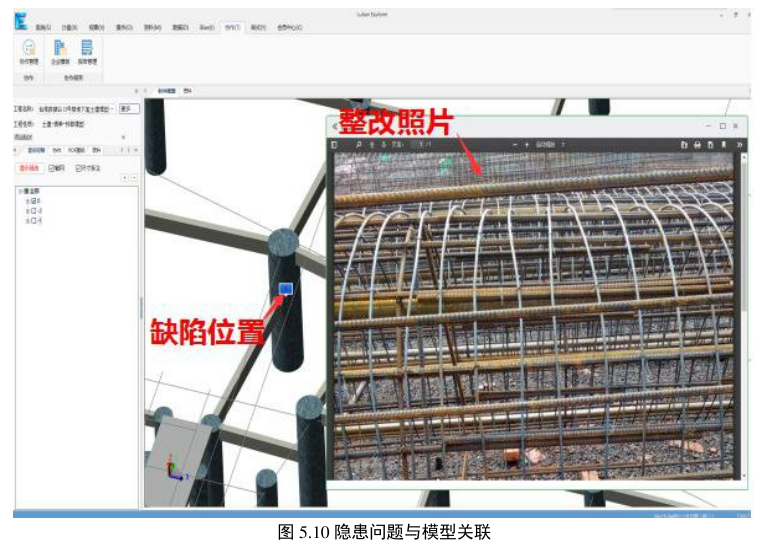Select the second document tab above the viewport
This screenshot has height=545, width=763.
[x=187, y=91]
